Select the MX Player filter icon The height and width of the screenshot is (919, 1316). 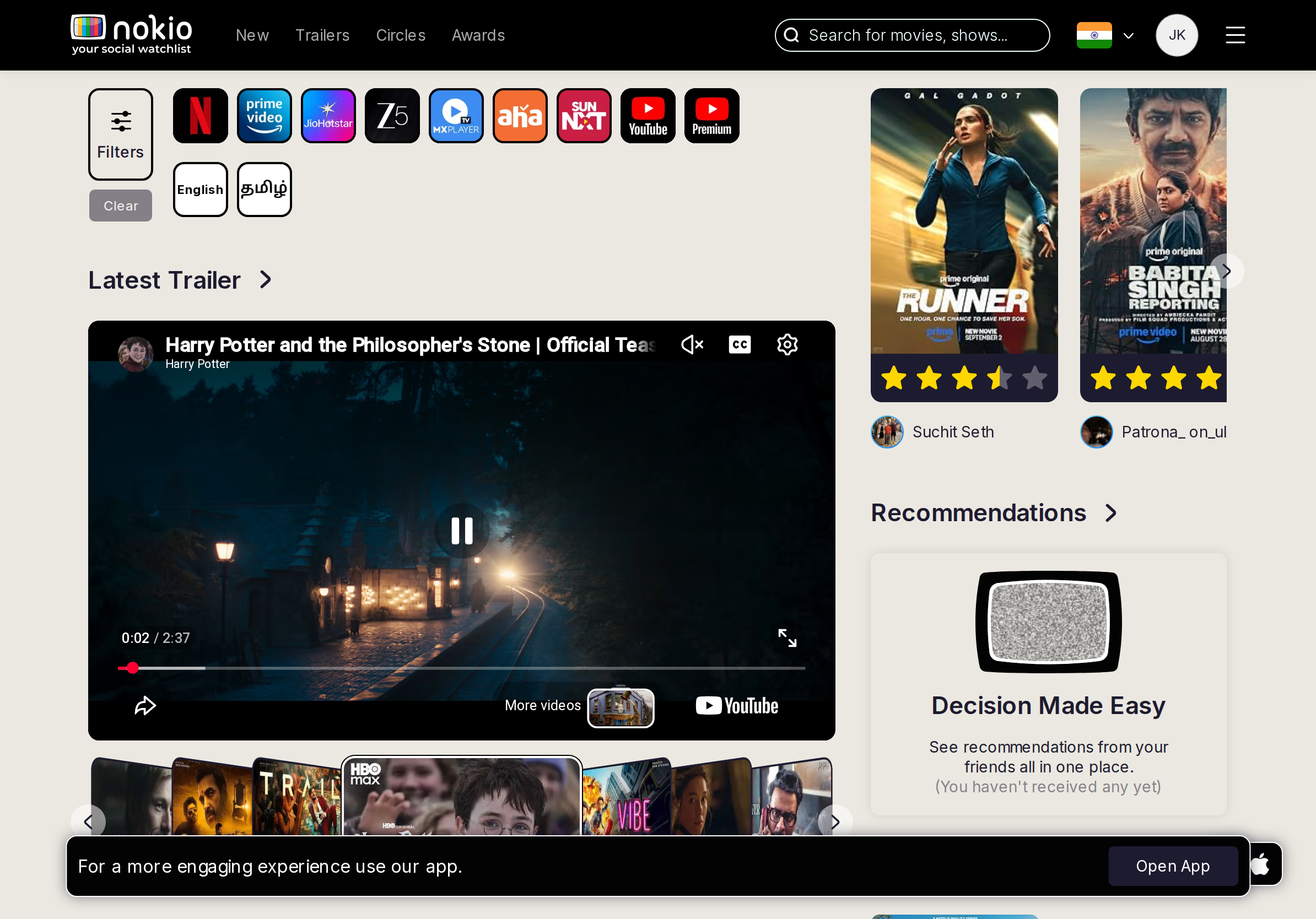pos(456,116)
